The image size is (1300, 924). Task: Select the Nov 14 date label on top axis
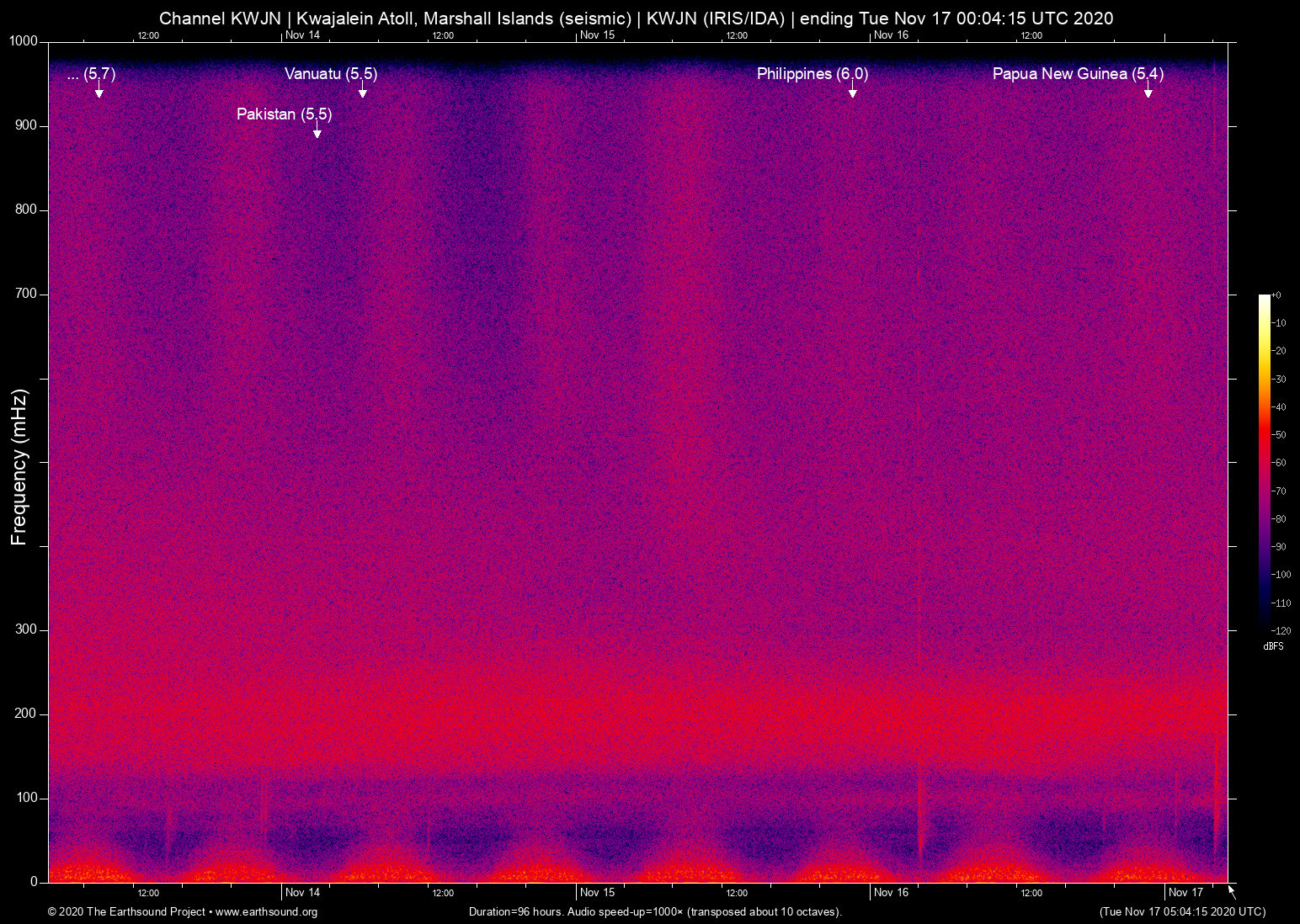(302, 35)
